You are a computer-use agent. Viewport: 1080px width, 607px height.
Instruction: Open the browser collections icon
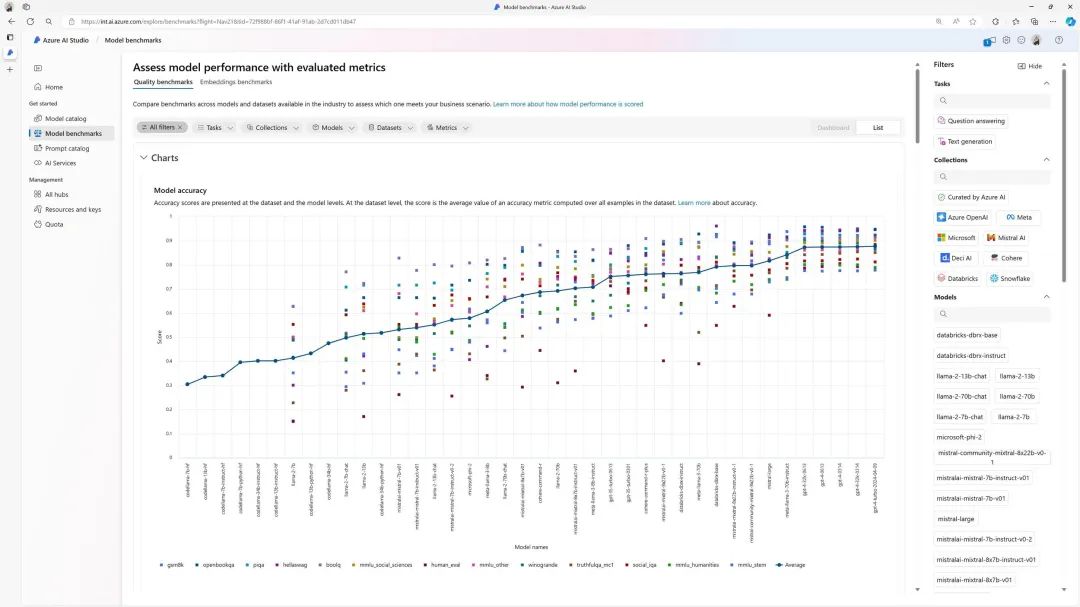(x=1035, y=21)
